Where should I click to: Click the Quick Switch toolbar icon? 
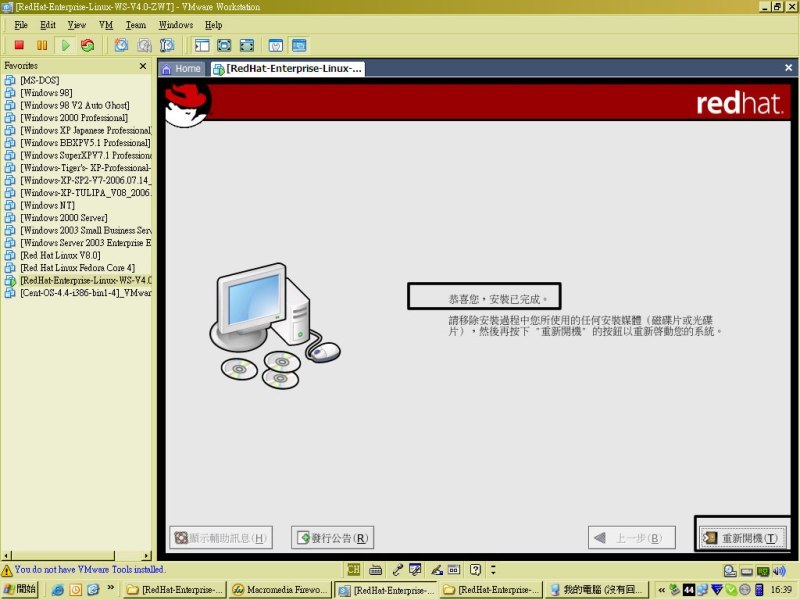click(x=247, y=45)
